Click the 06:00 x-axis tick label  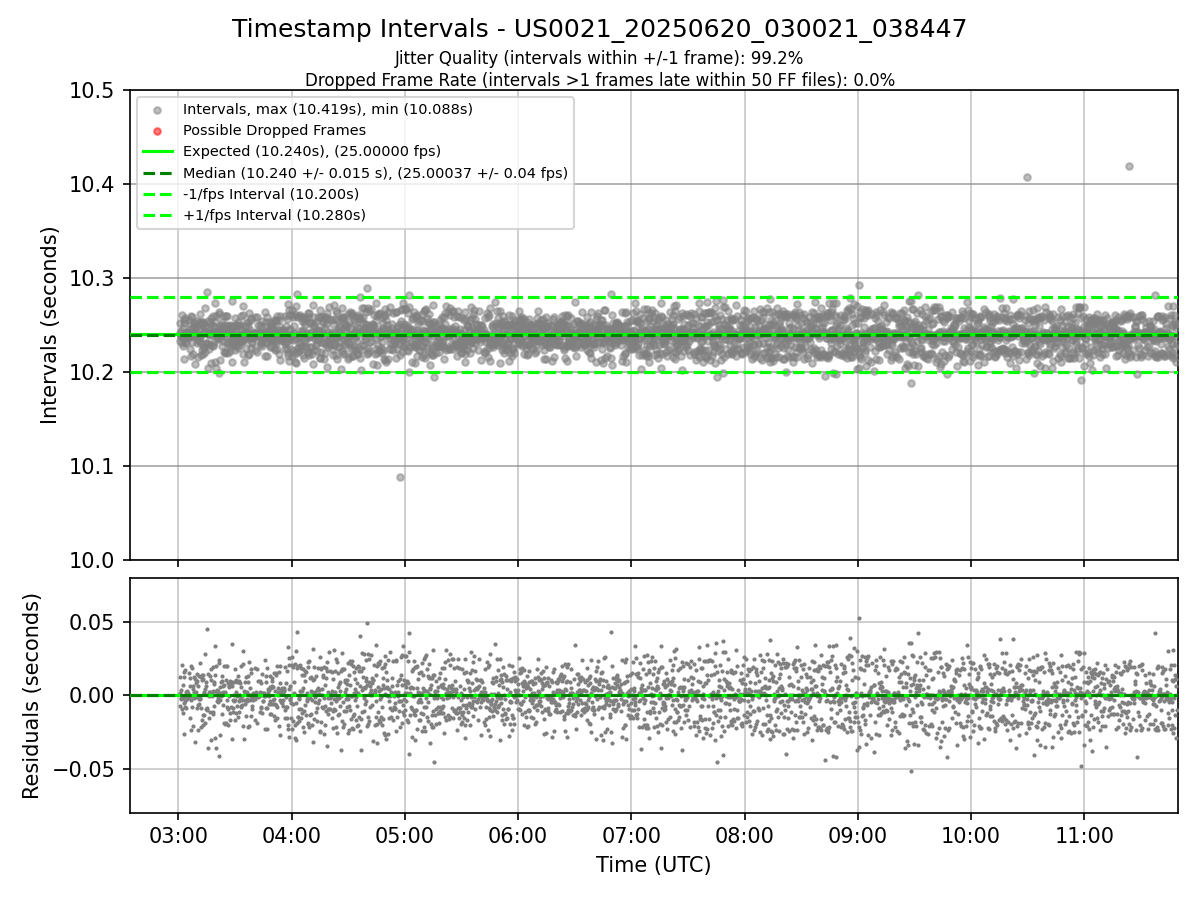(518, 834)
